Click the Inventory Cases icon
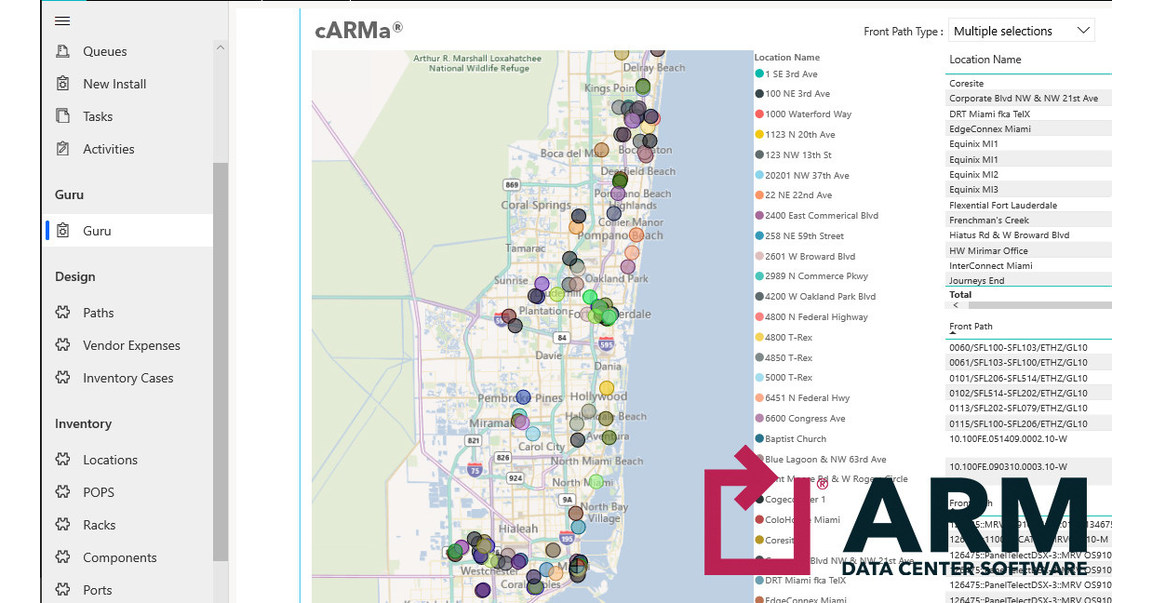Image resolution: width=1152 pixels, height=603 pixels. 61,378
